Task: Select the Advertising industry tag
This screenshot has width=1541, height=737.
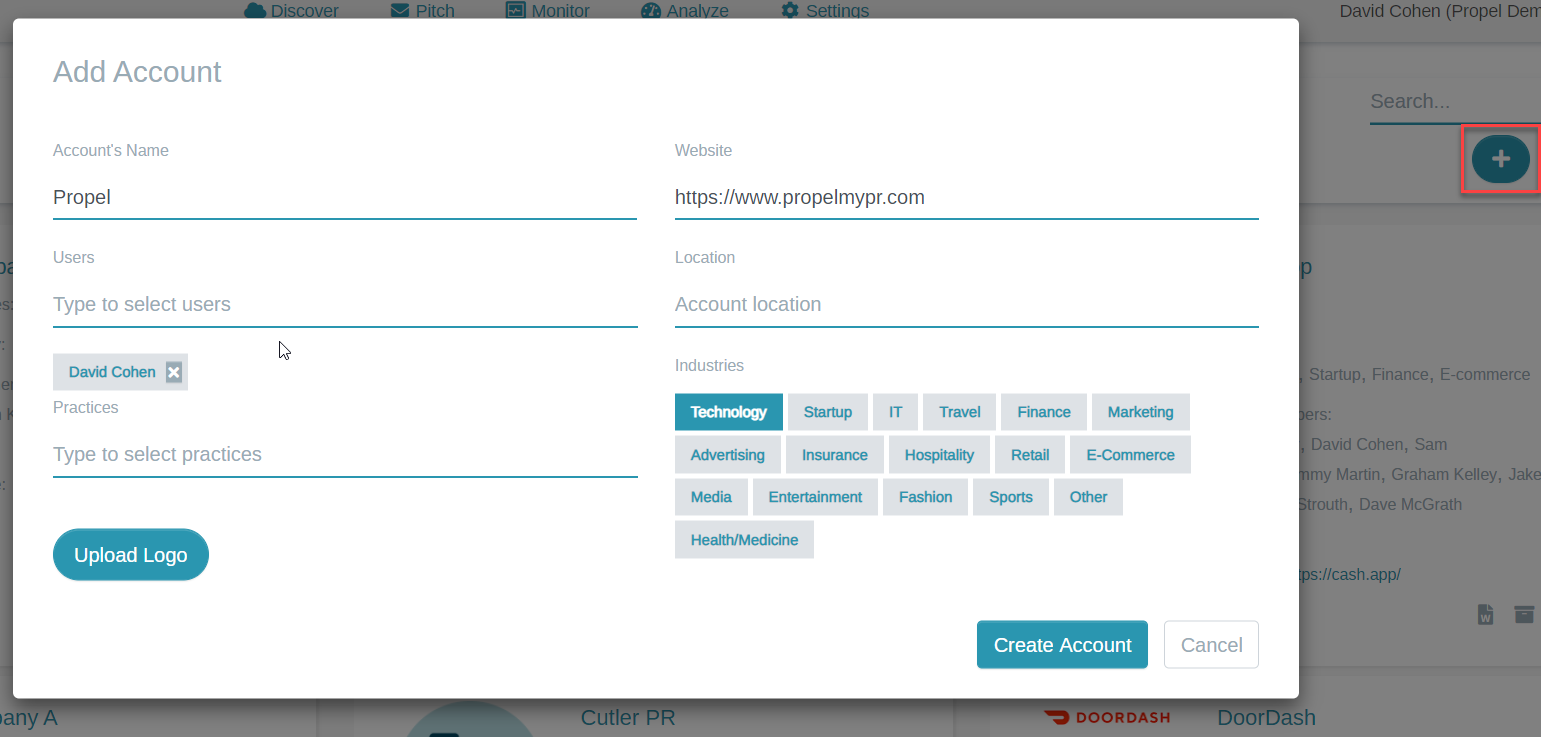Action: click(728, 455)
